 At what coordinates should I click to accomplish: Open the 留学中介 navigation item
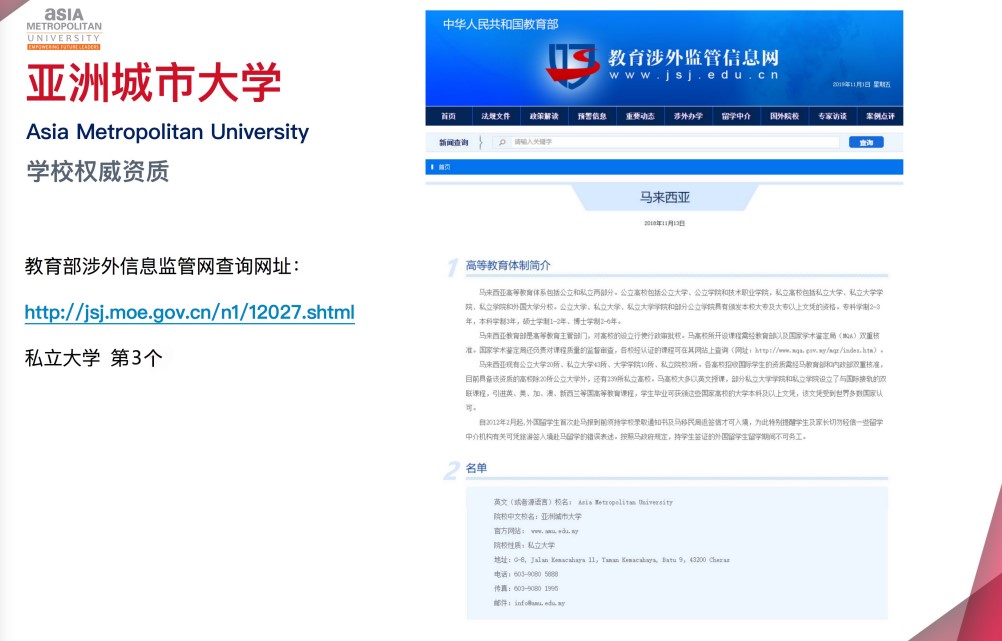736,116
